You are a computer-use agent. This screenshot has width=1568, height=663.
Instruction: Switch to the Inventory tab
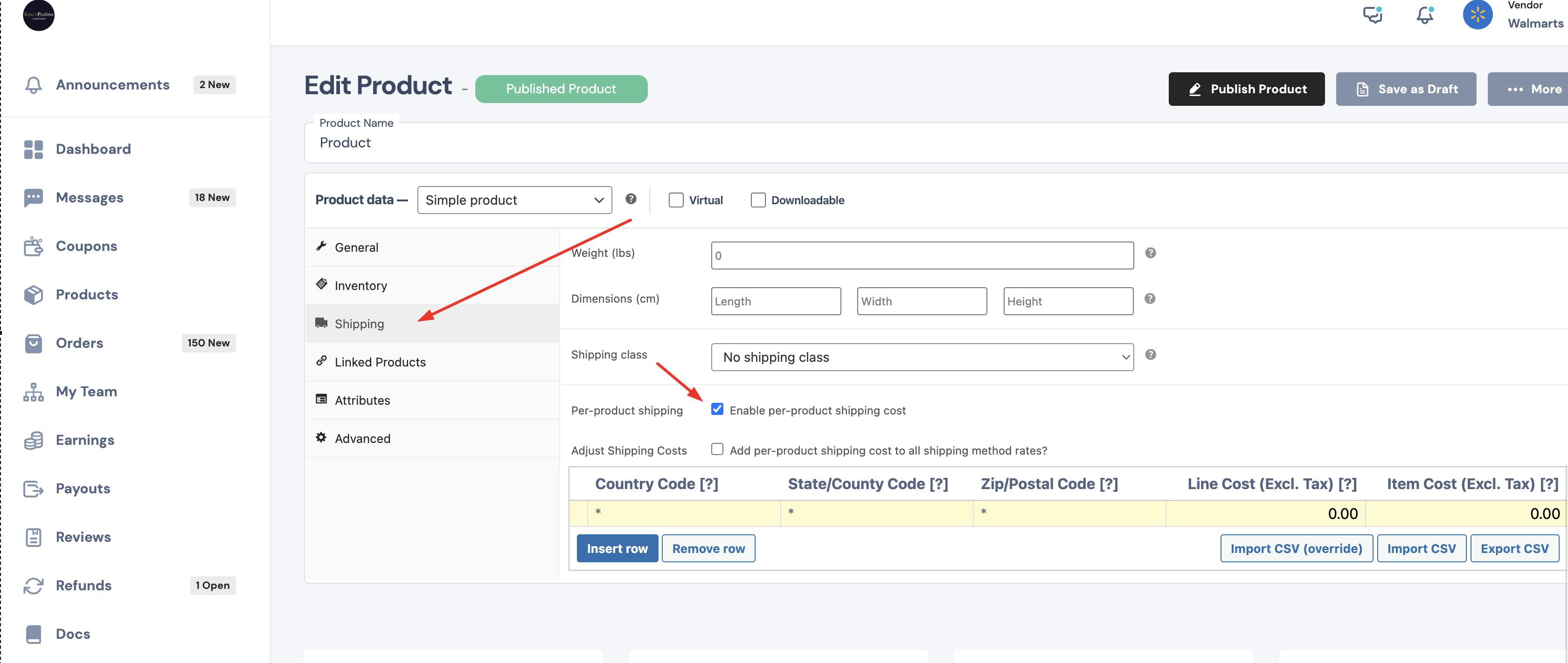tap(432, 285)
